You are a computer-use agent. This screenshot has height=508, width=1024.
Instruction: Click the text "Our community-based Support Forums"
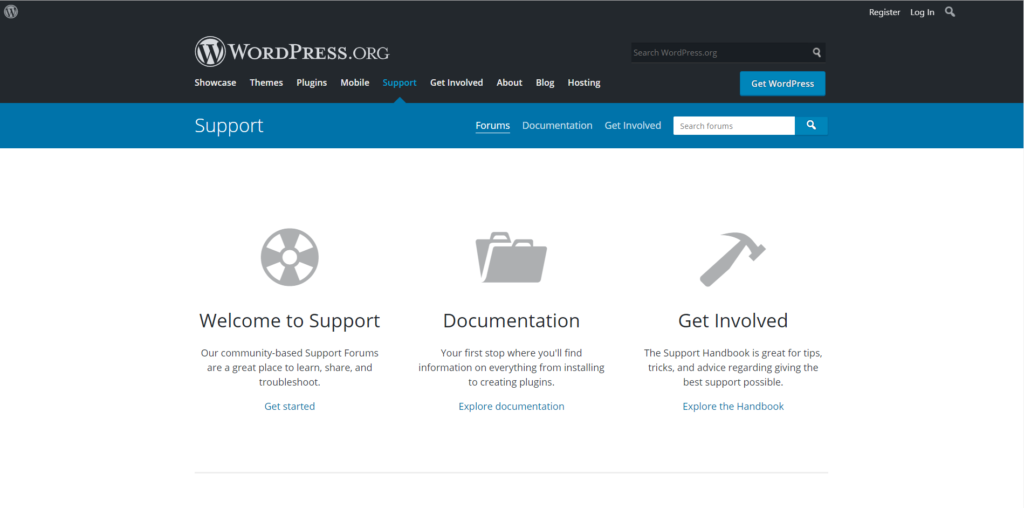pyautogui.click(x=289, y=353)
